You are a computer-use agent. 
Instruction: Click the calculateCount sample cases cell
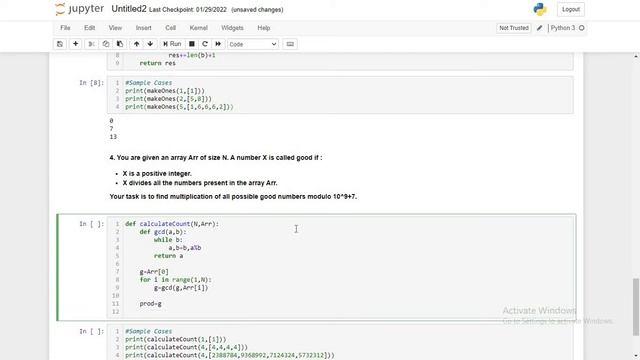340,343
